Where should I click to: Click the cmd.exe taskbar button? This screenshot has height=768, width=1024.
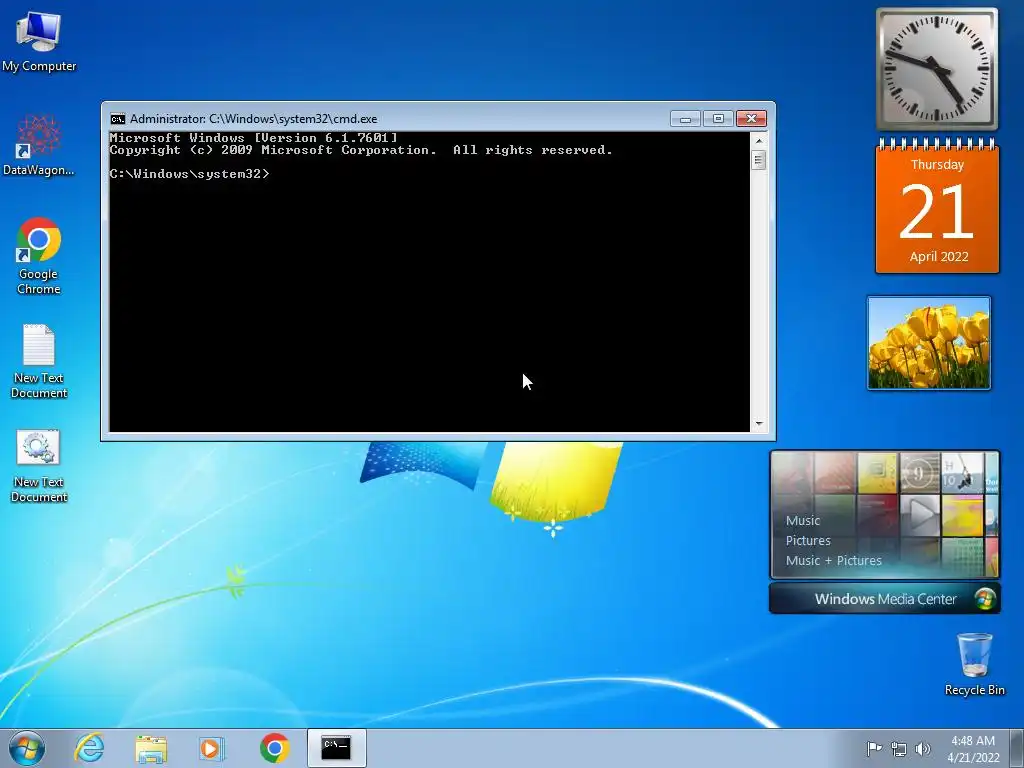336,748
